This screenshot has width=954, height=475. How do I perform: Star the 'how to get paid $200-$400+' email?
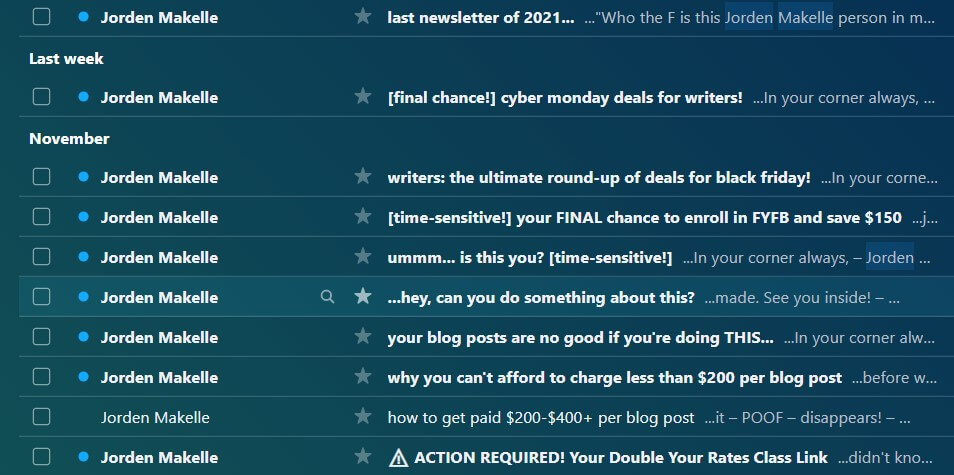coord(363,417)
